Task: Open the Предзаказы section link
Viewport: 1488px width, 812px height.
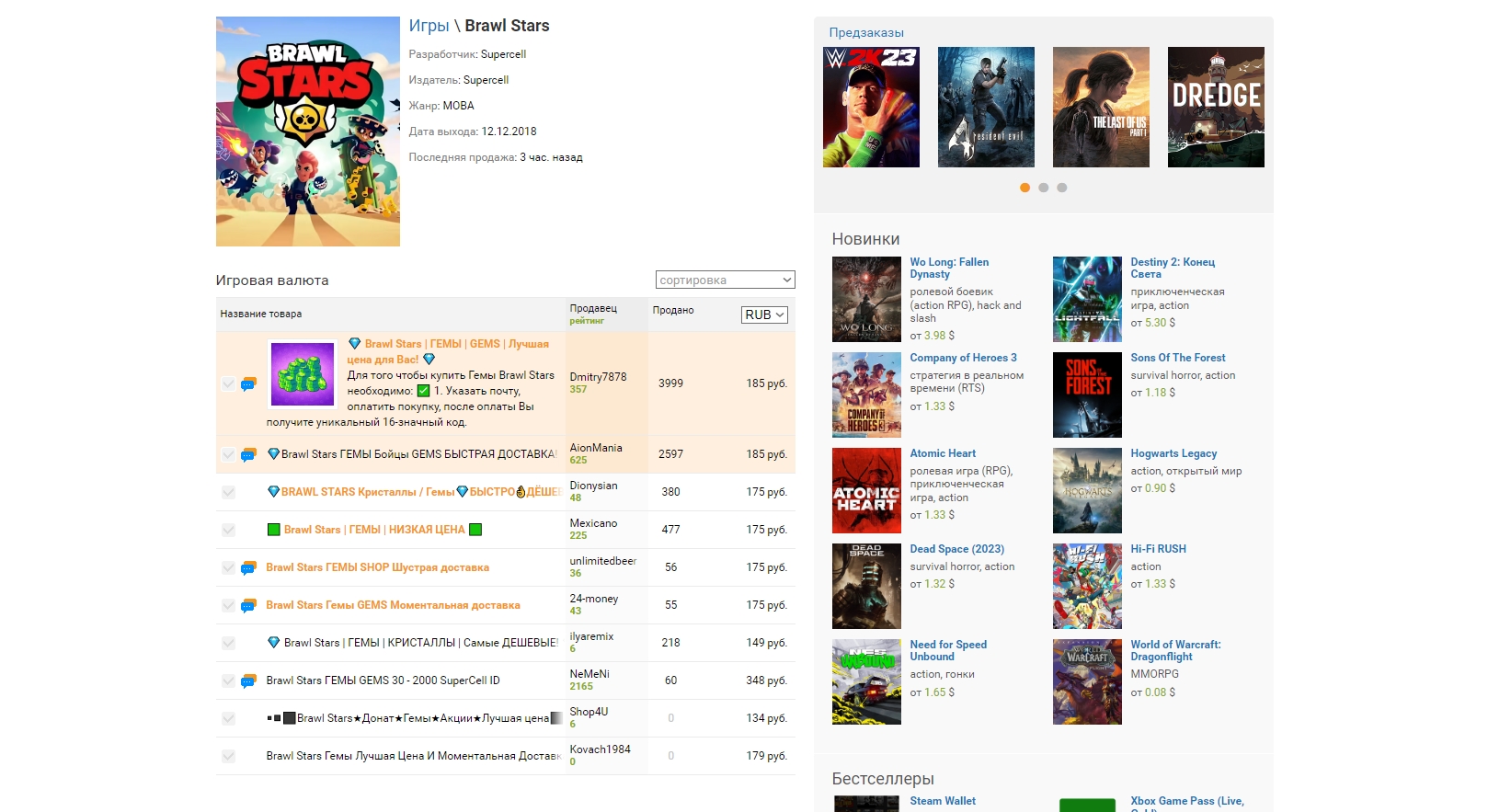Action: point(866,32)
